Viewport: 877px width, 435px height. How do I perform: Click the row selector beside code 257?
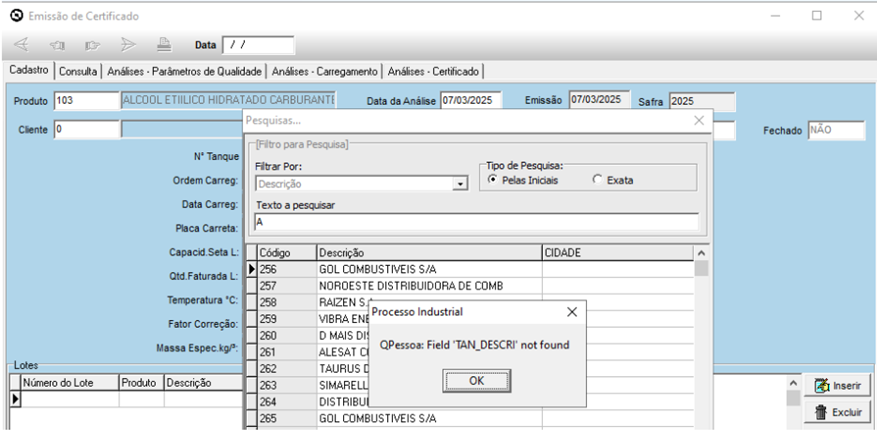click(251, 286)
